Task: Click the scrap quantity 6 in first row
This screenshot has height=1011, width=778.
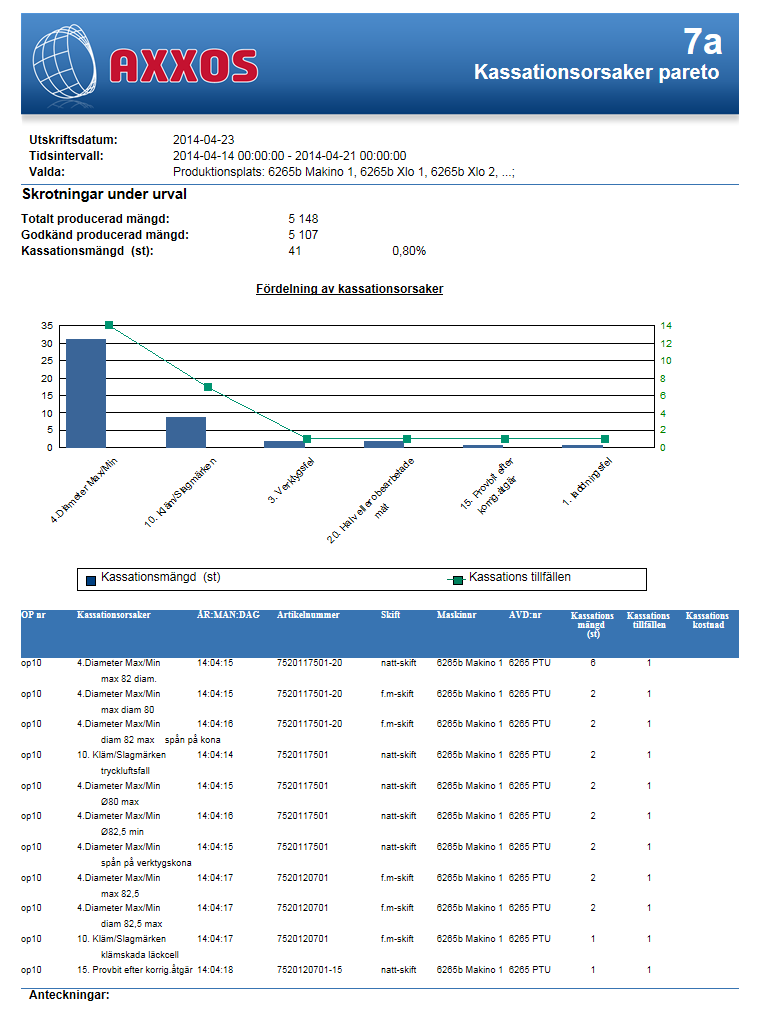Action: [x=593, y=663]
